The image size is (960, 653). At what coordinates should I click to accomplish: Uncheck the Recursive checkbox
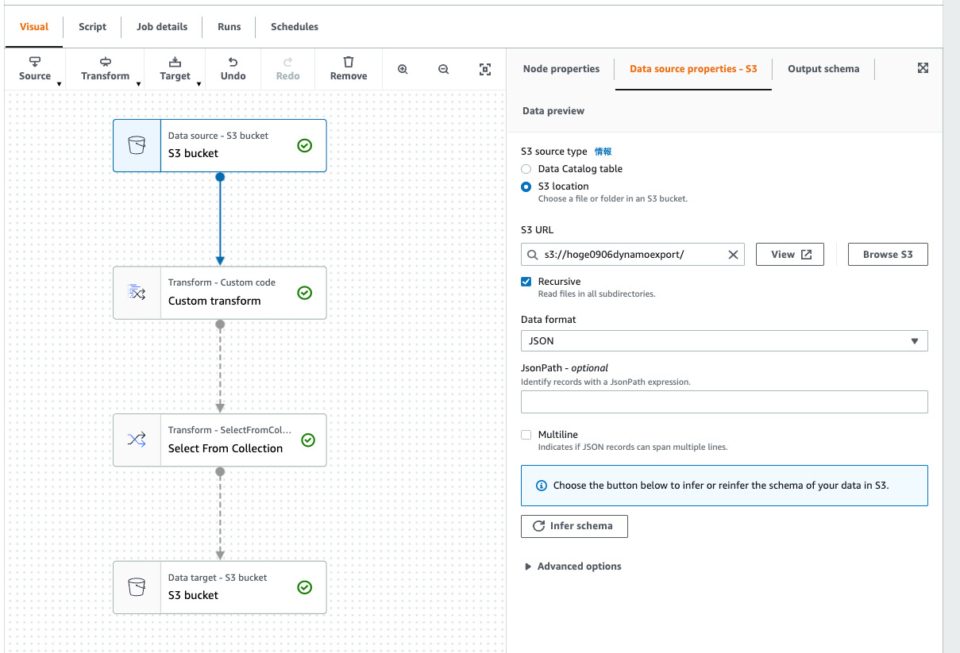[x=526, y=282]
